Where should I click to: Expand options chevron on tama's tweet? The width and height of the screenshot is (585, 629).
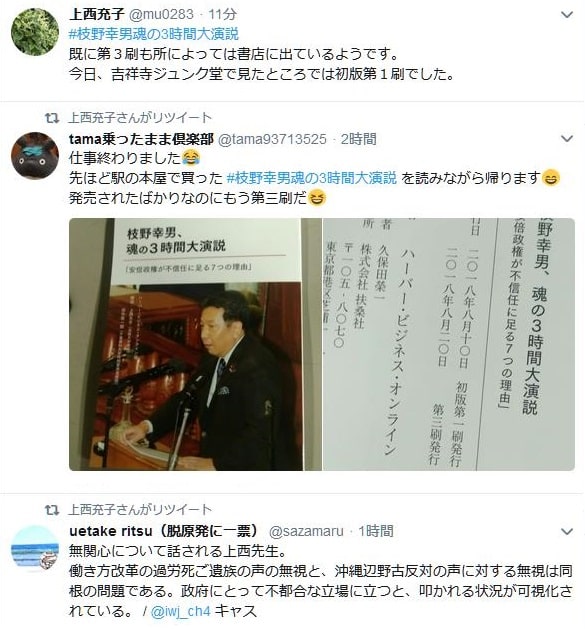tap(567, 139)
